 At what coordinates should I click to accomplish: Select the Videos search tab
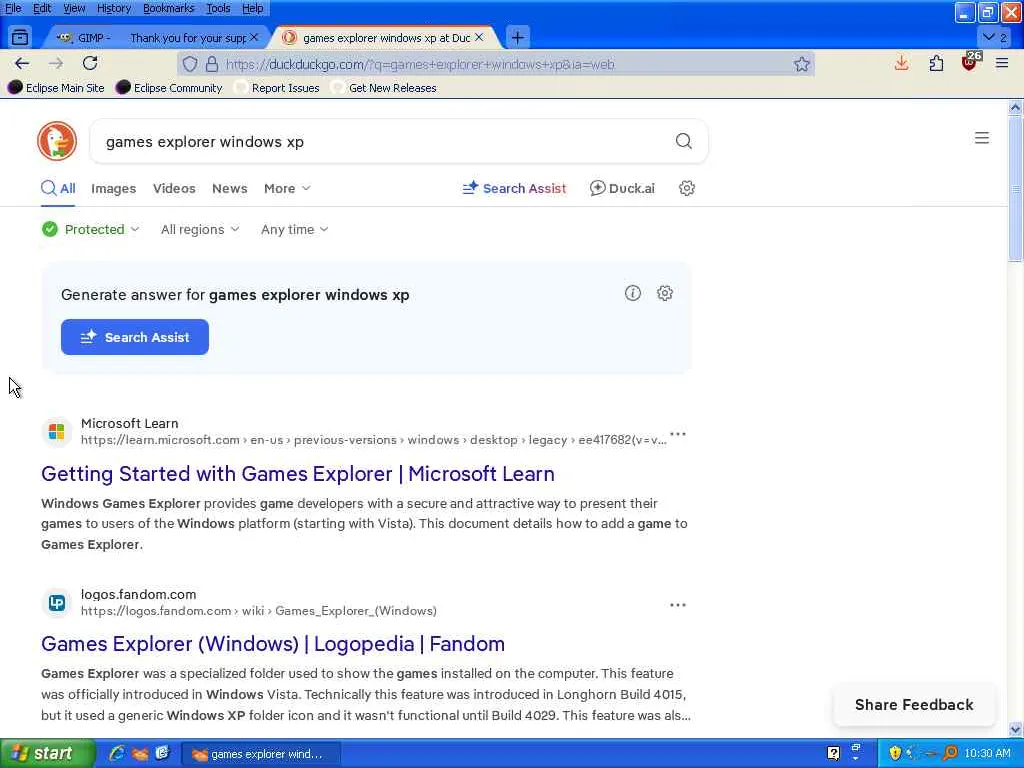174,188
